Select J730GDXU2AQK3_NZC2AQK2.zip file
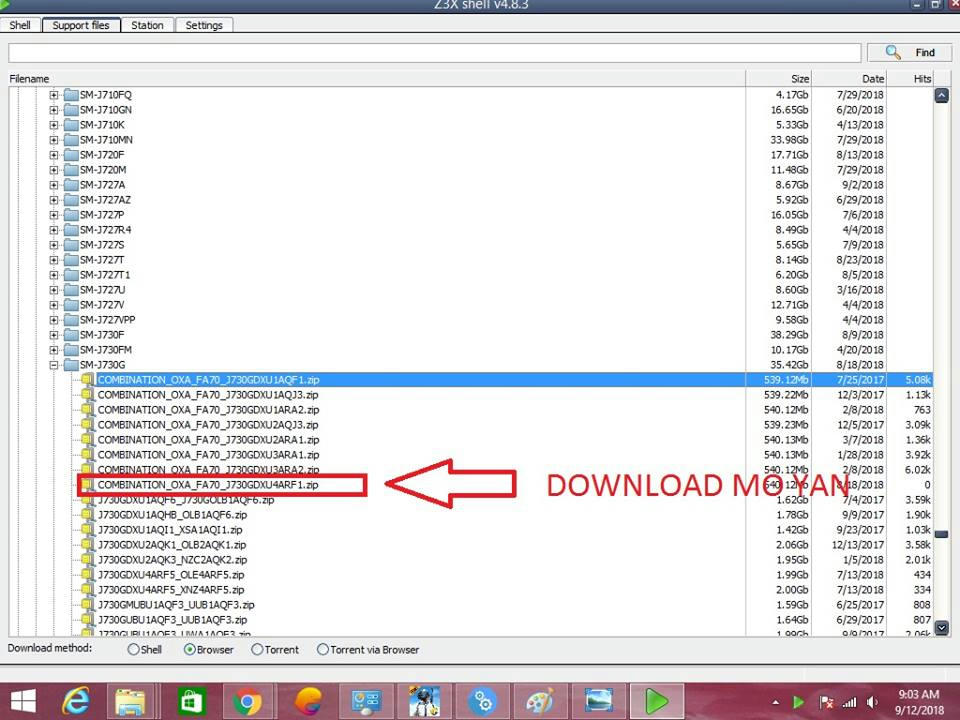The width and height of the screenshot is (960, 720). (173, 560)
